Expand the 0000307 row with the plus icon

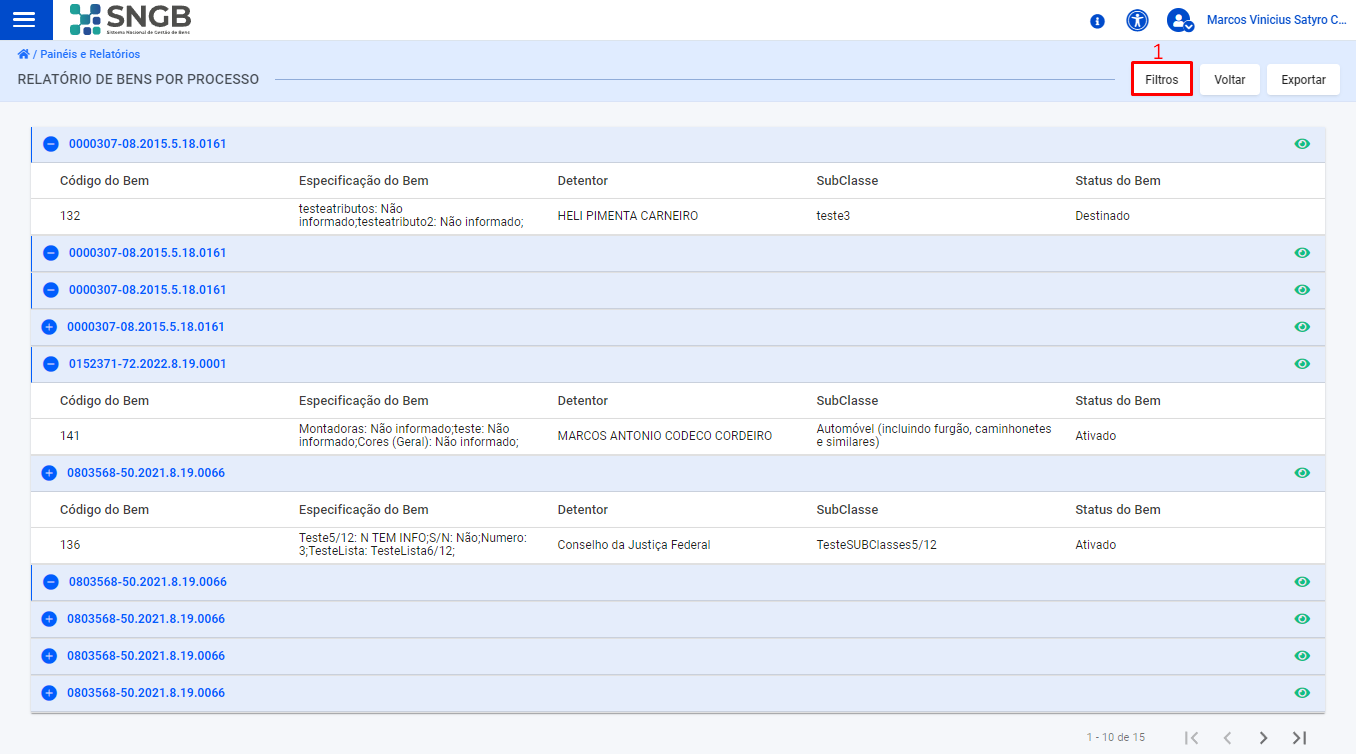pyautogui.click(x=49, y=327)
